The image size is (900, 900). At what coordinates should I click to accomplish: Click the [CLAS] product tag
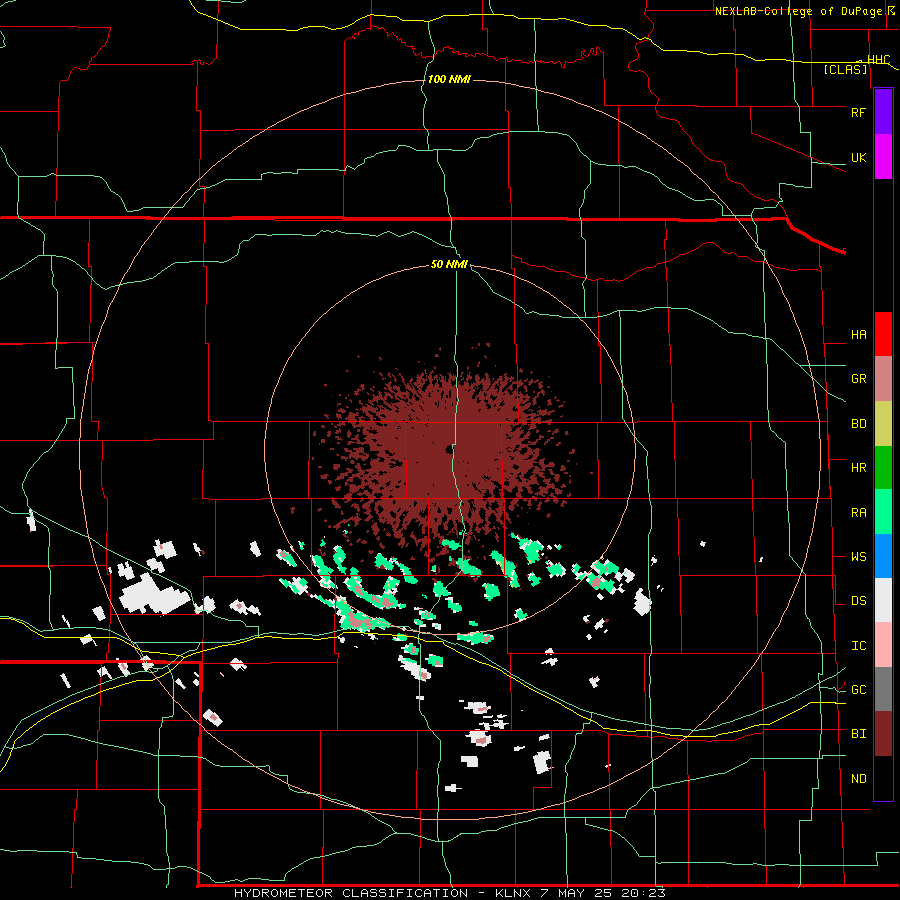click(845, 69)
